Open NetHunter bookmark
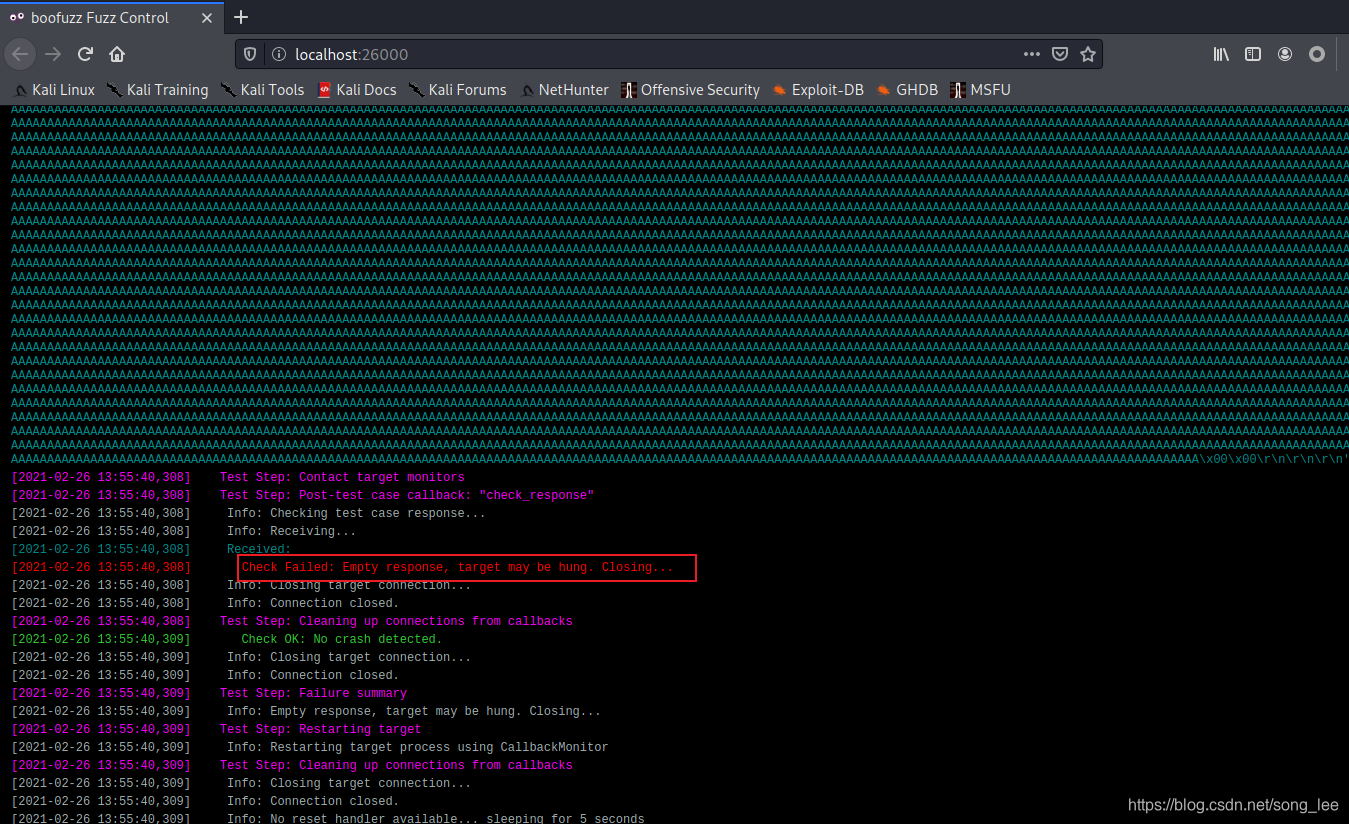 [564, 90]
